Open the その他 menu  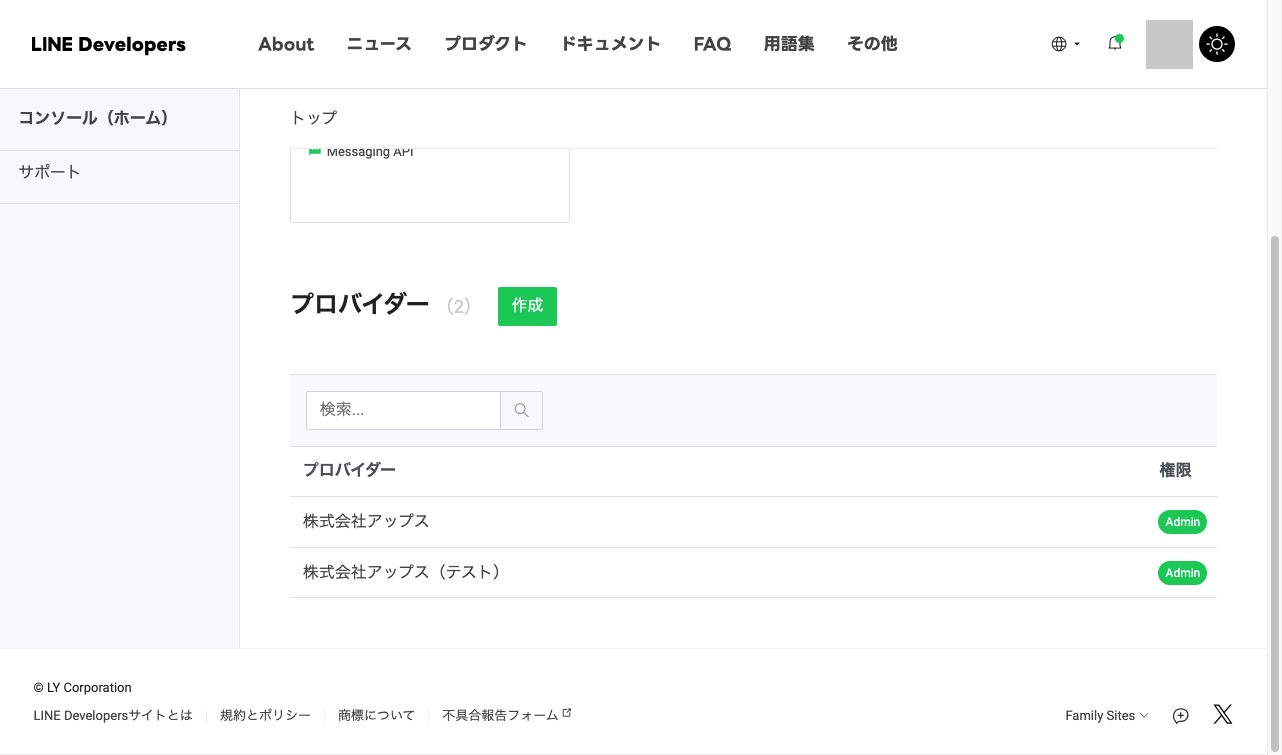[872, 44]
